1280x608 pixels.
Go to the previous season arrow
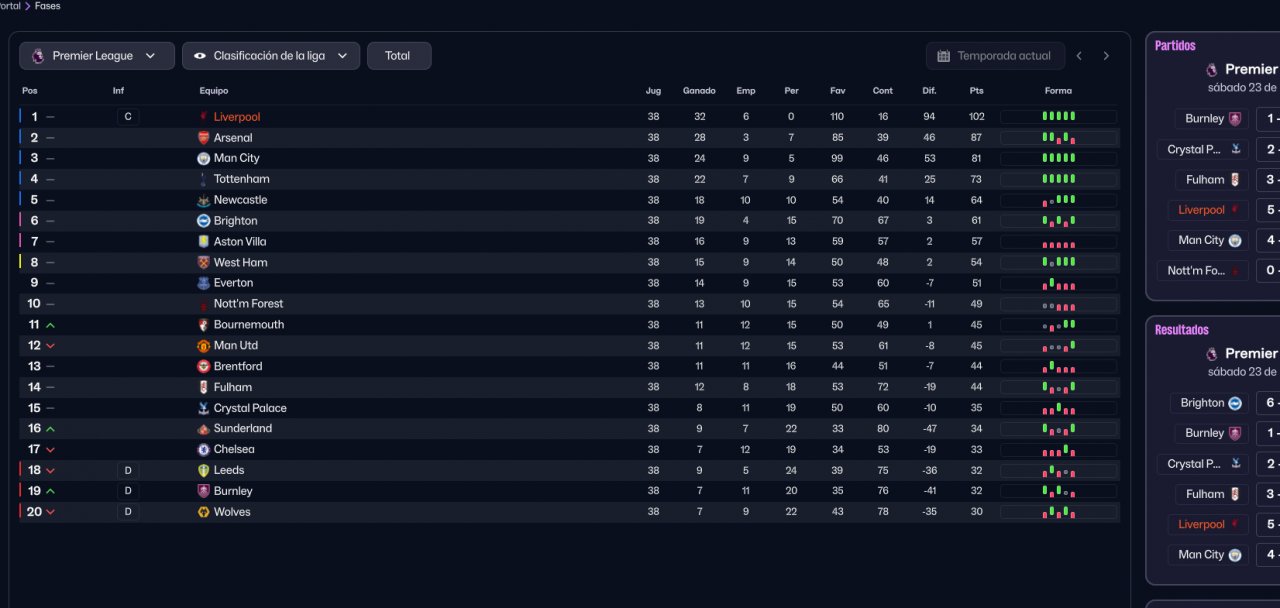[x=1079, y=56]
